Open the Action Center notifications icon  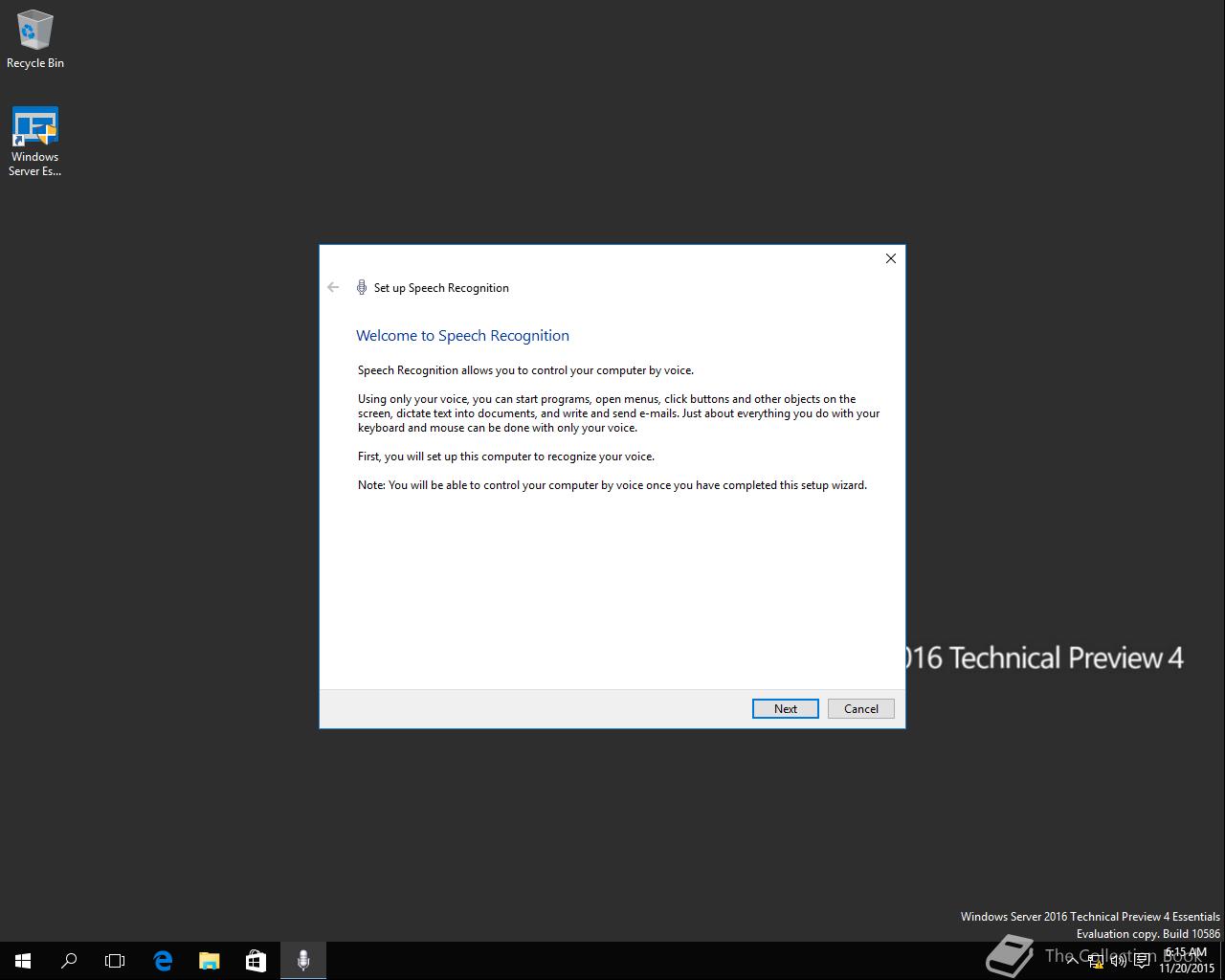pyautogui.click(x=1142, y=961)
